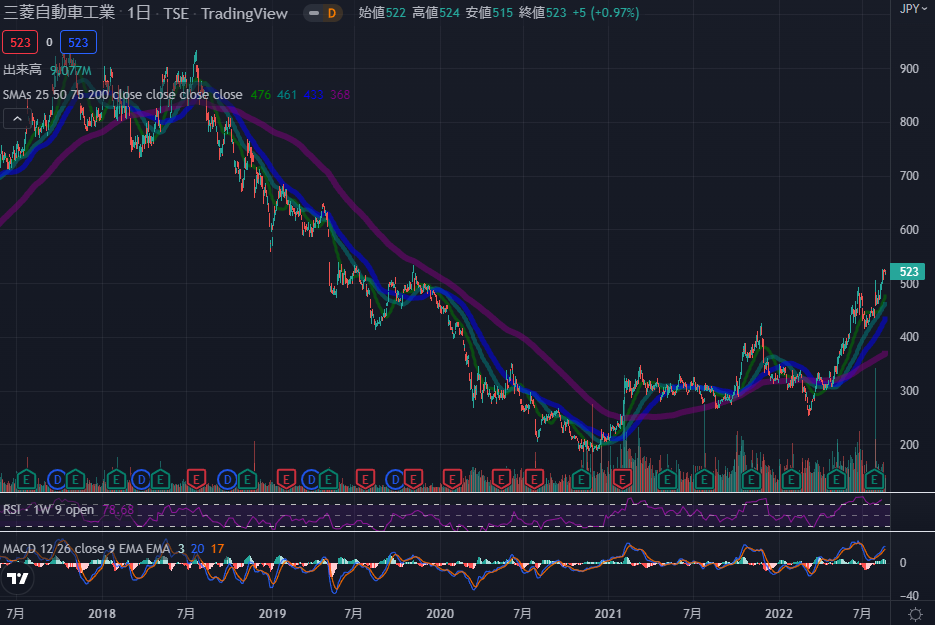The height and width of the screenshot is (625, 935).
Task: Click the 9.077M volume value
Action: coord(70,70)
